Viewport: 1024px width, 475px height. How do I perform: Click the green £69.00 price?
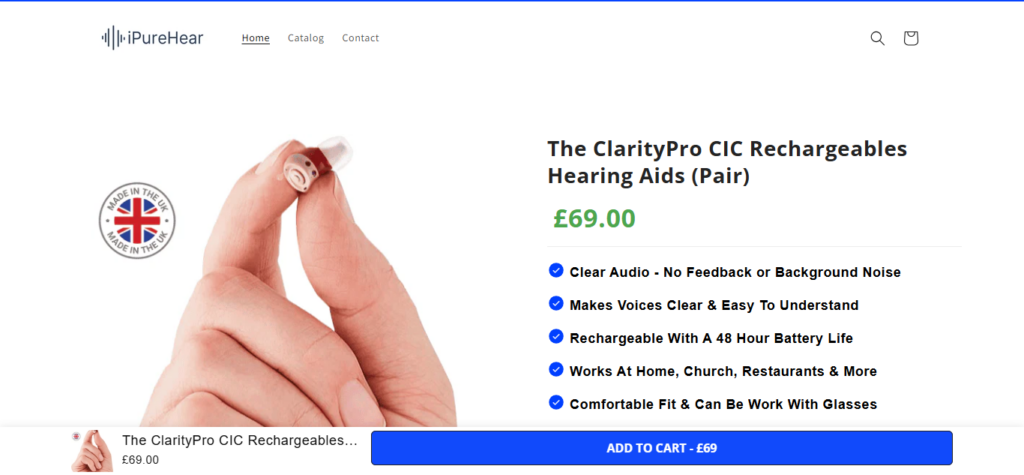click(x=594, y=219)
